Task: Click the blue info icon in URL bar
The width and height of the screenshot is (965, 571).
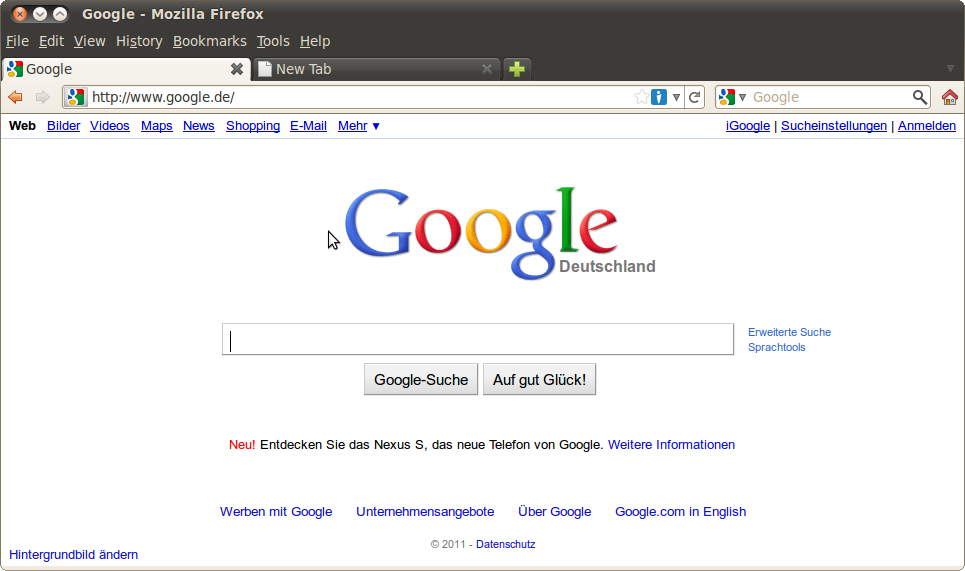Action: (659, 97)
